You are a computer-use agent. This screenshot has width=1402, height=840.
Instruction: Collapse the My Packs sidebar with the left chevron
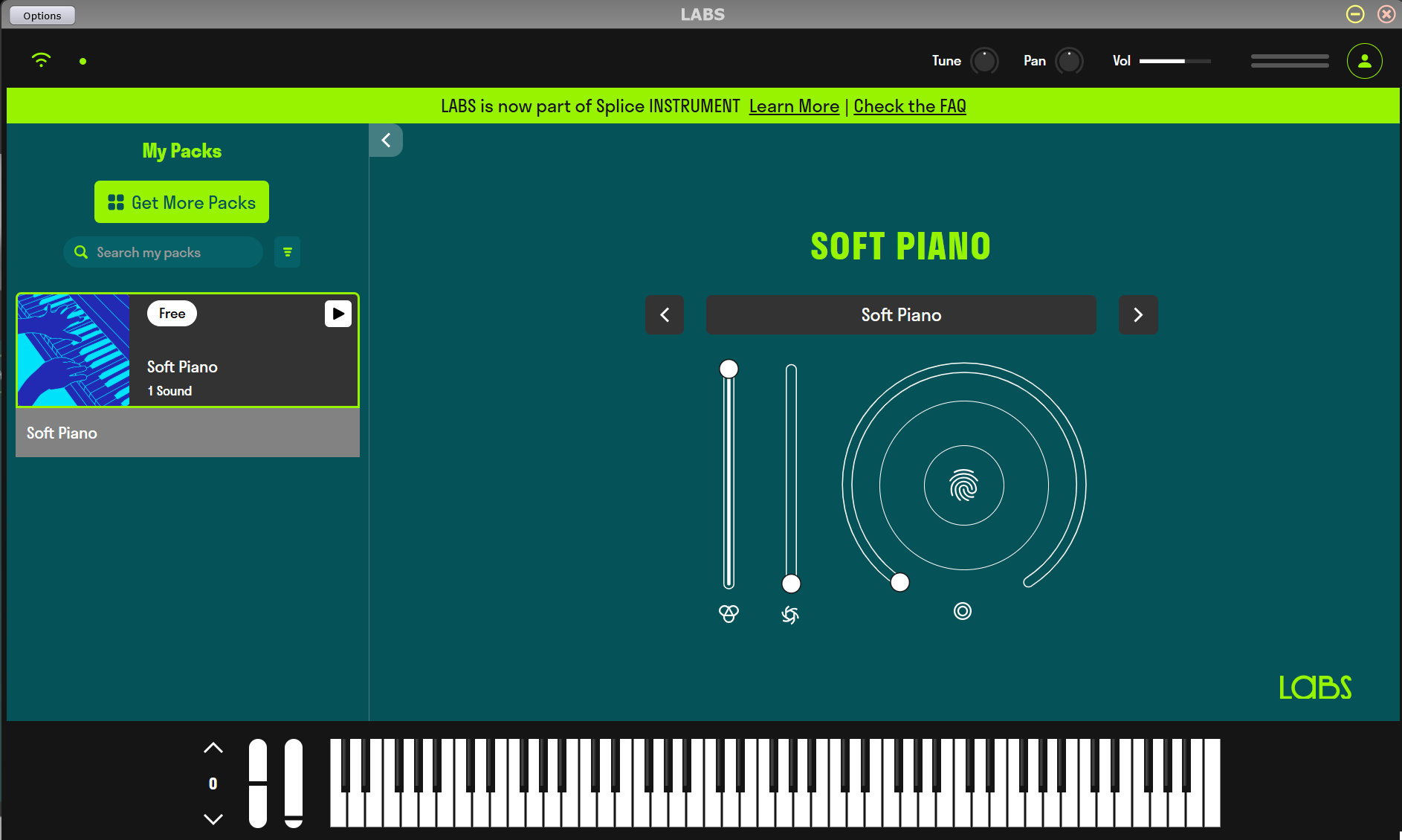point(386,140)
